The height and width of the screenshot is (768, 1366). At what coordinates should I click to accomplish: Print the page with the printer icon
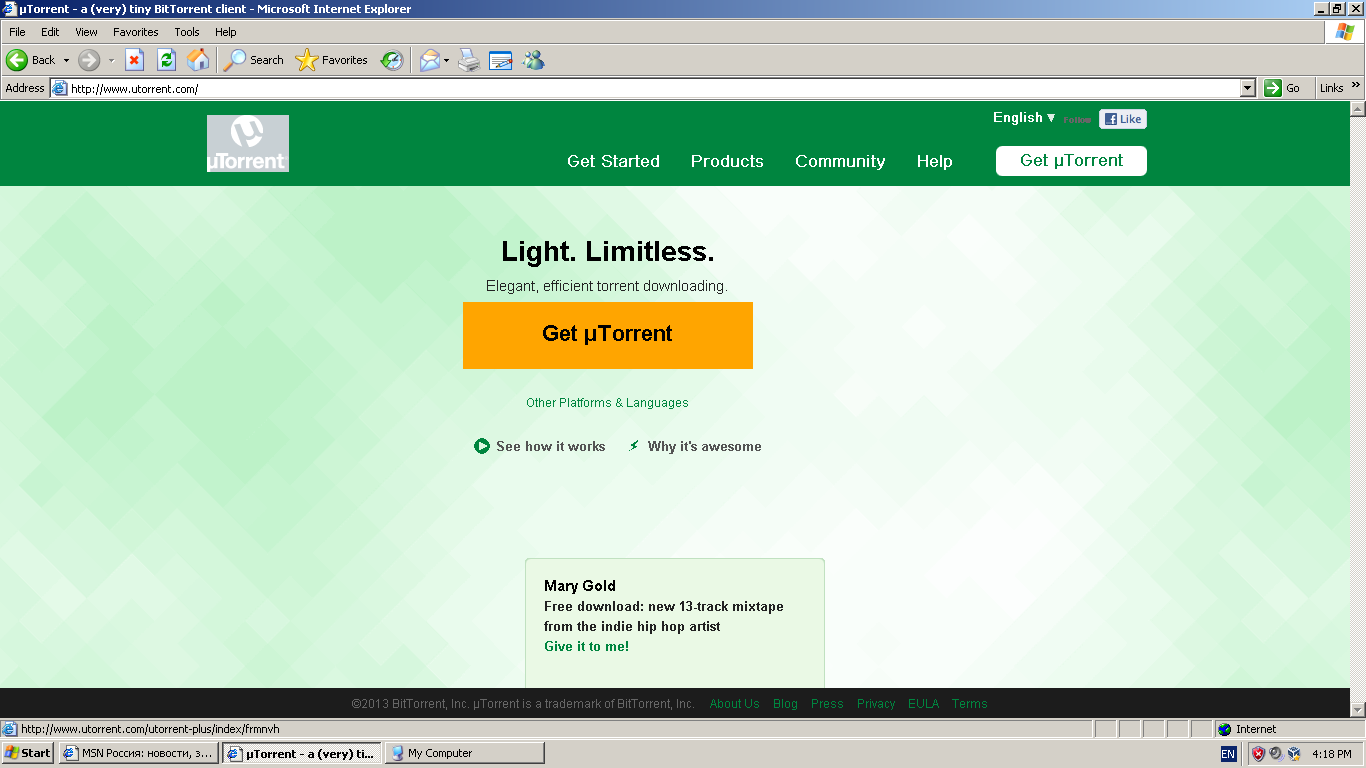click(469, 60)
